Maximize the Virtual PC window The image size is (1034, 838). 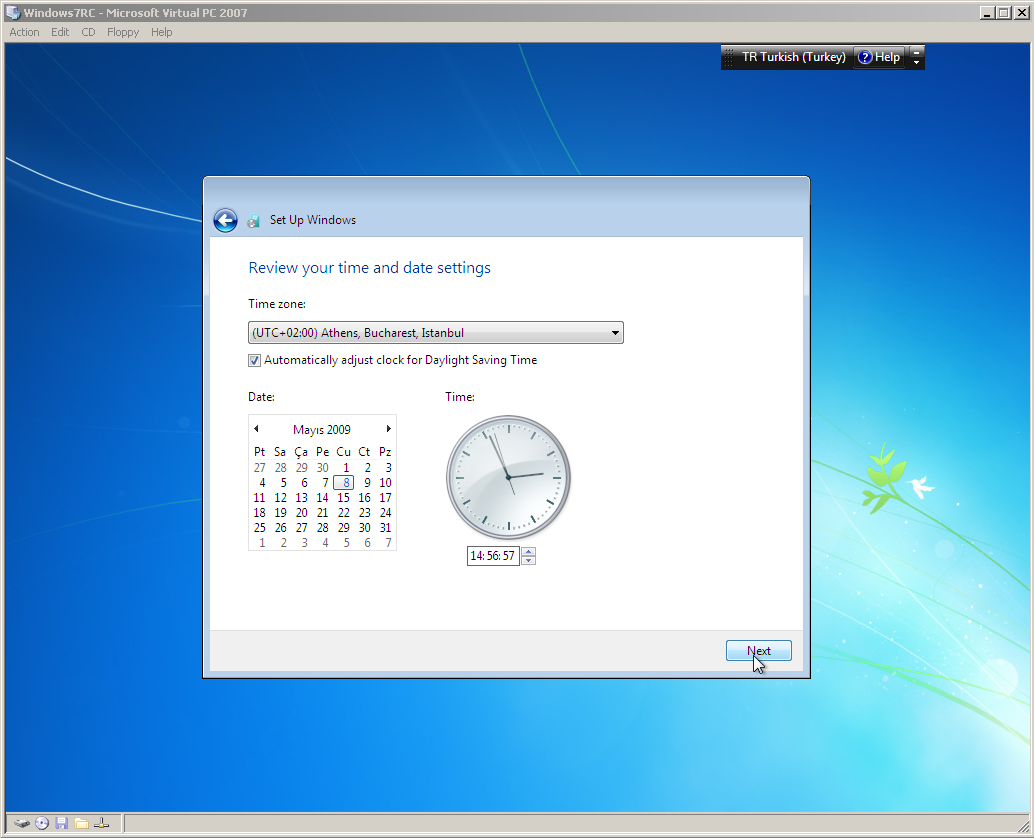(1003, 13)
